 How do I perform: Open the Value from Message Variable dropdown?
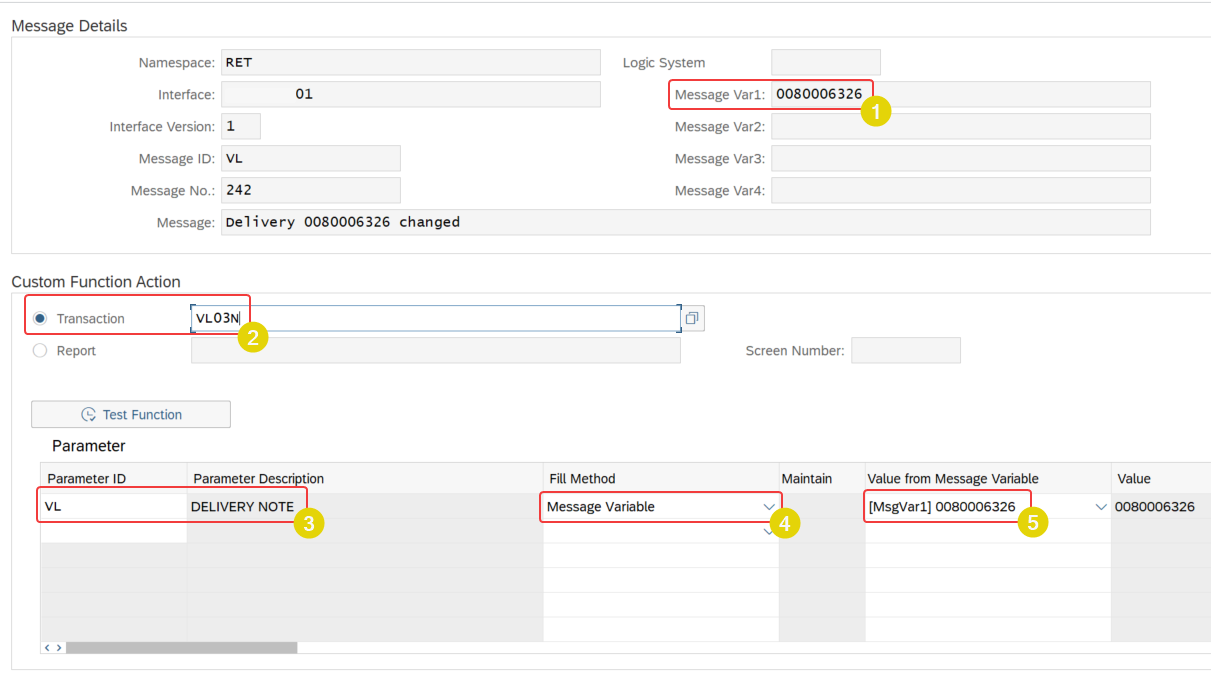click(x=1101, y=507)
